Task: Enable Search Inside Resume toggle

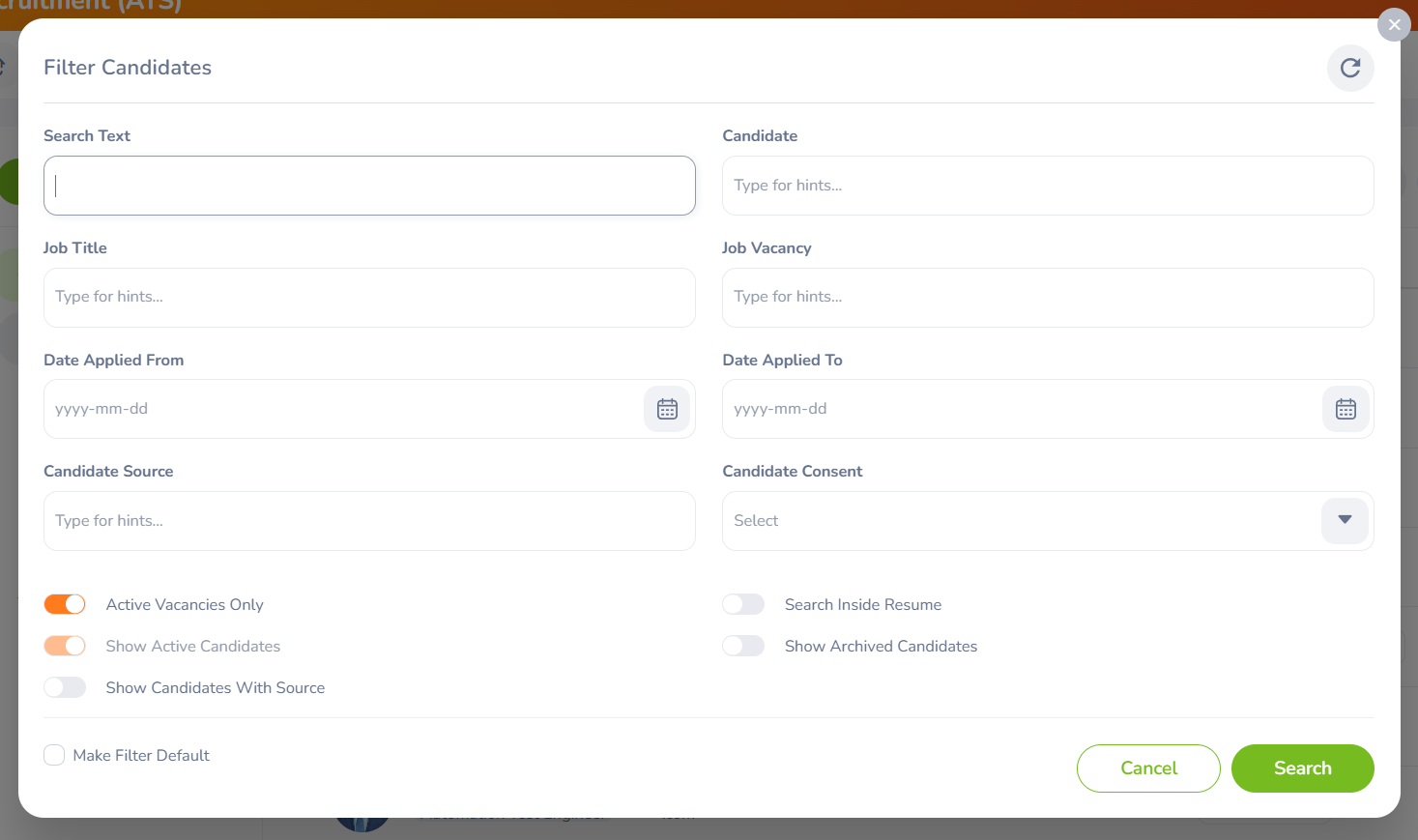Action: click(x=743, y=604)
